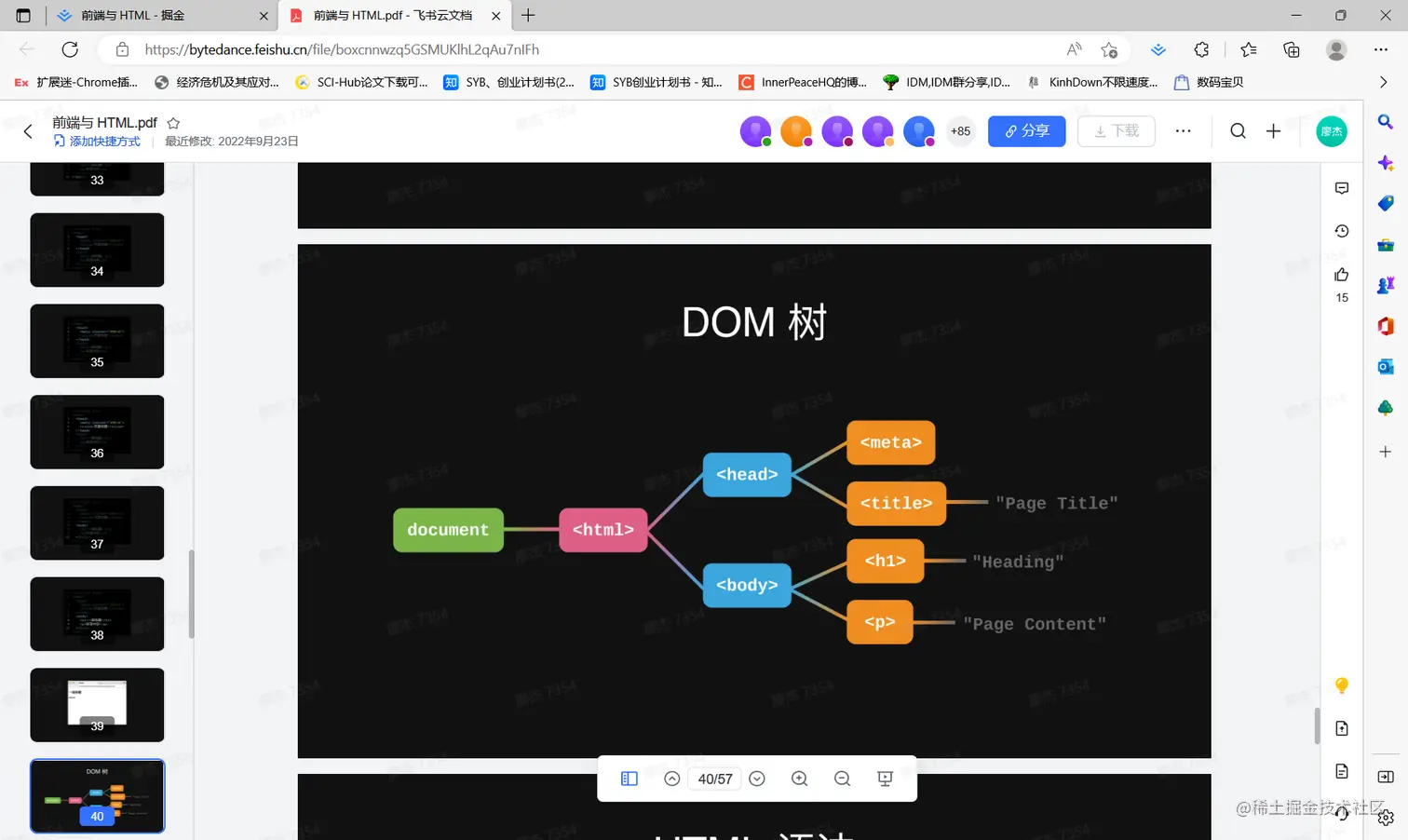Open the 扩展迷-Chrome插... bookmark
The width and height of the screenshot is (1408, 840).
coord(76,82)
